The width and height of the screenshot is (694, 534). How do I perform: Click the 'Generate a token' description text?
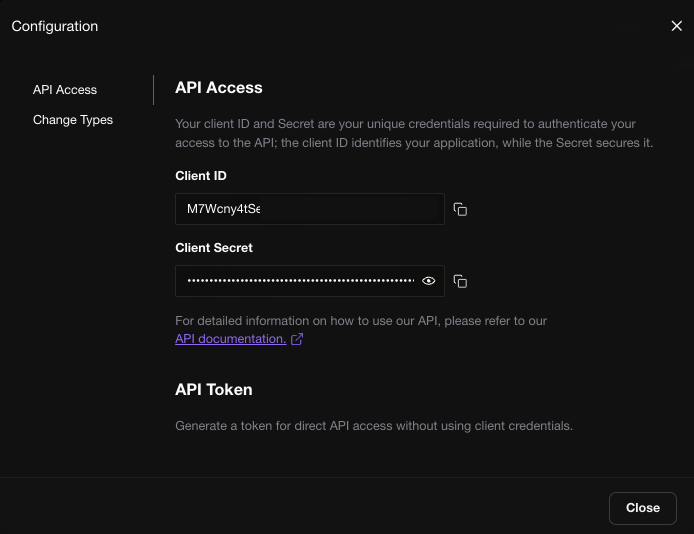coord(373,426)
